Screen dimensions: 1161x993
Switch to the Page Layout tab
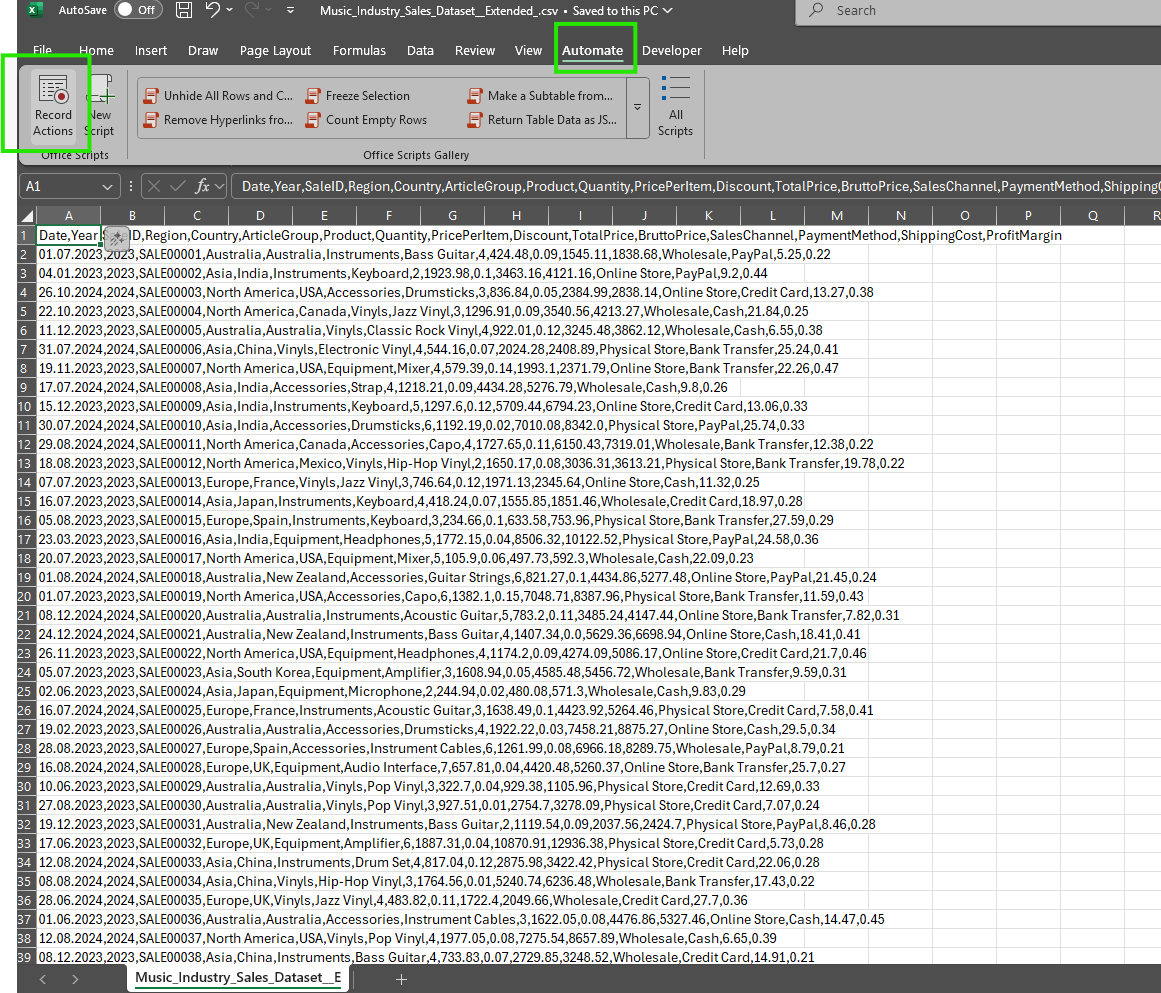(275, 50)
